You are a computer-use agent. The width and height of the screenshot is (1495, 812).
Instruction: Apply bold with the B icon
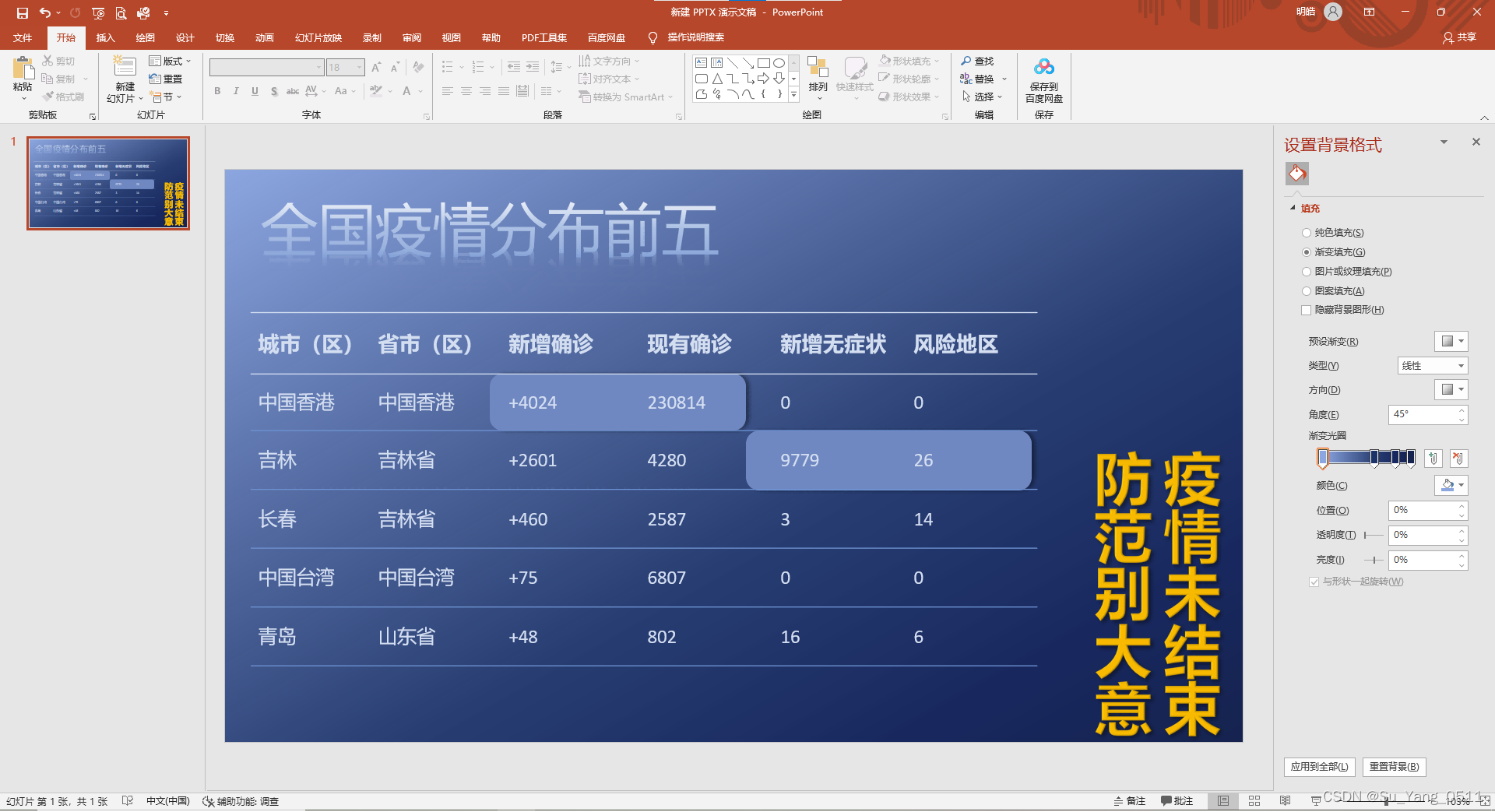[217, 91]
